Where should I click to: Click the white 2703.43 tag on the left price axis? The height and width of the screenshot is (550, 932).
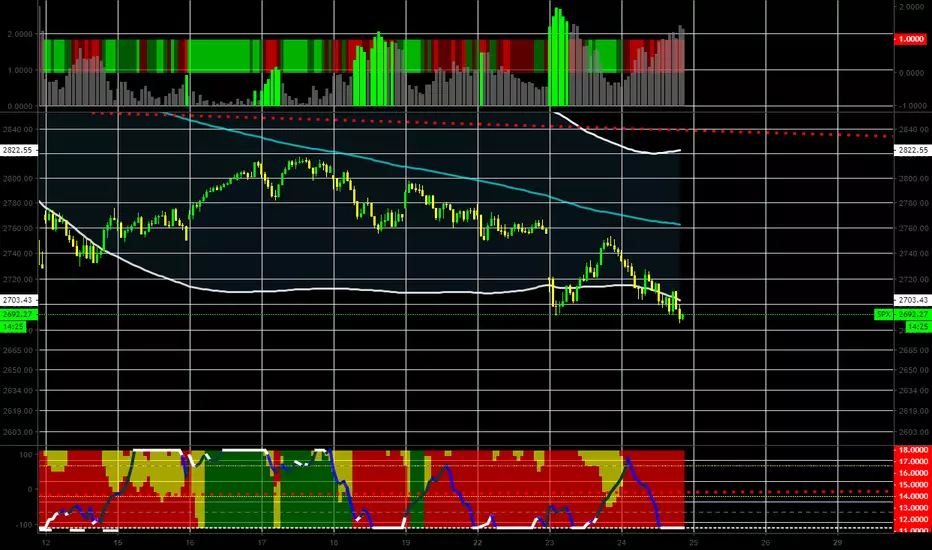coord(18,300)
